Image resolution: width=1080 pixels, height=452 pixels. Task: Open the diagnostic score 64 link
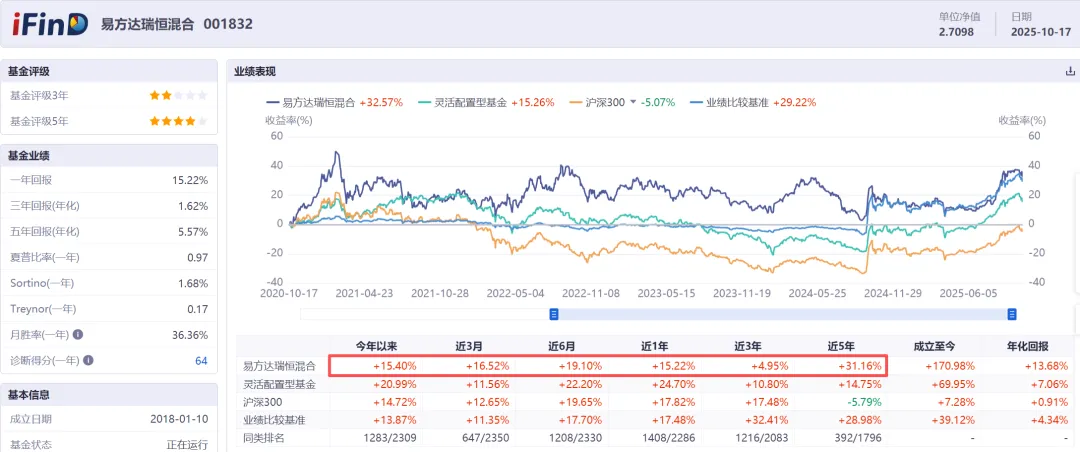201,361
